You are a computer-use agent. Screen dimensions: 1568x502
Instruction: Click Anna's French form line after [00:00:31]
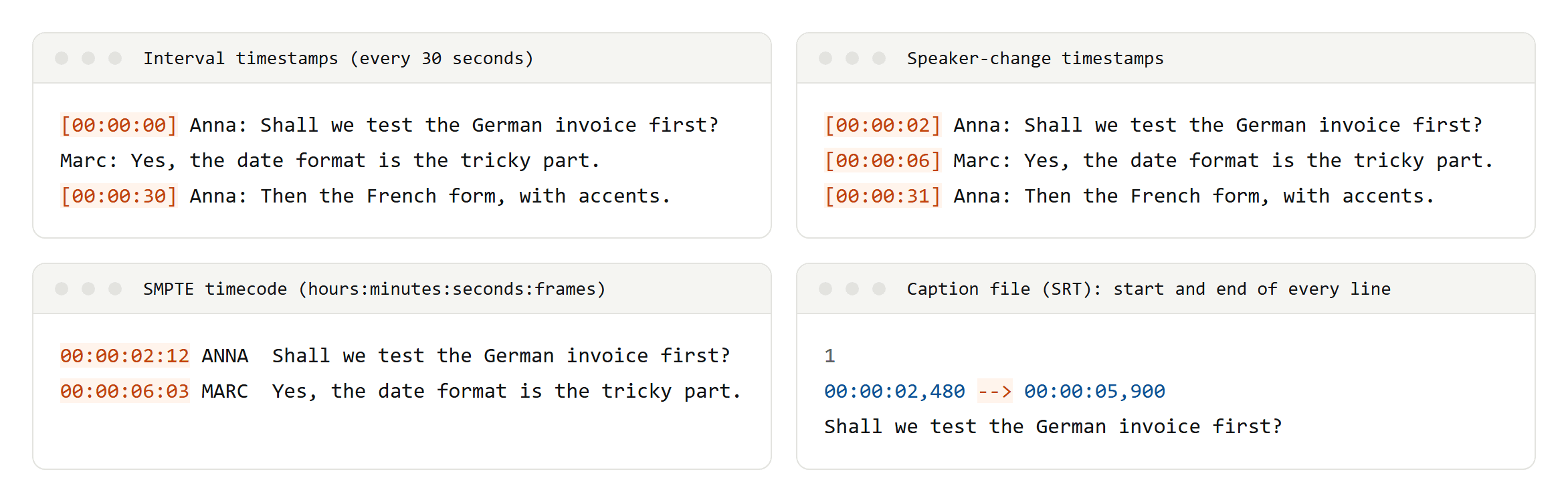click(x=1193, y=197)
